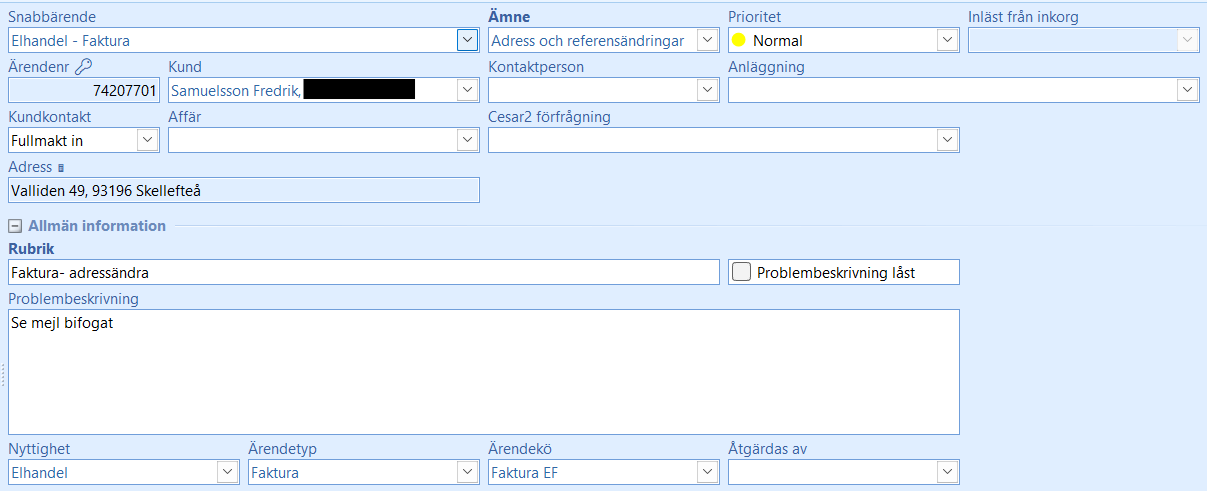Expand the Ärendetyp dropdown showing Faktura
Screen dimensions: 1207x491
coord(467,472)
